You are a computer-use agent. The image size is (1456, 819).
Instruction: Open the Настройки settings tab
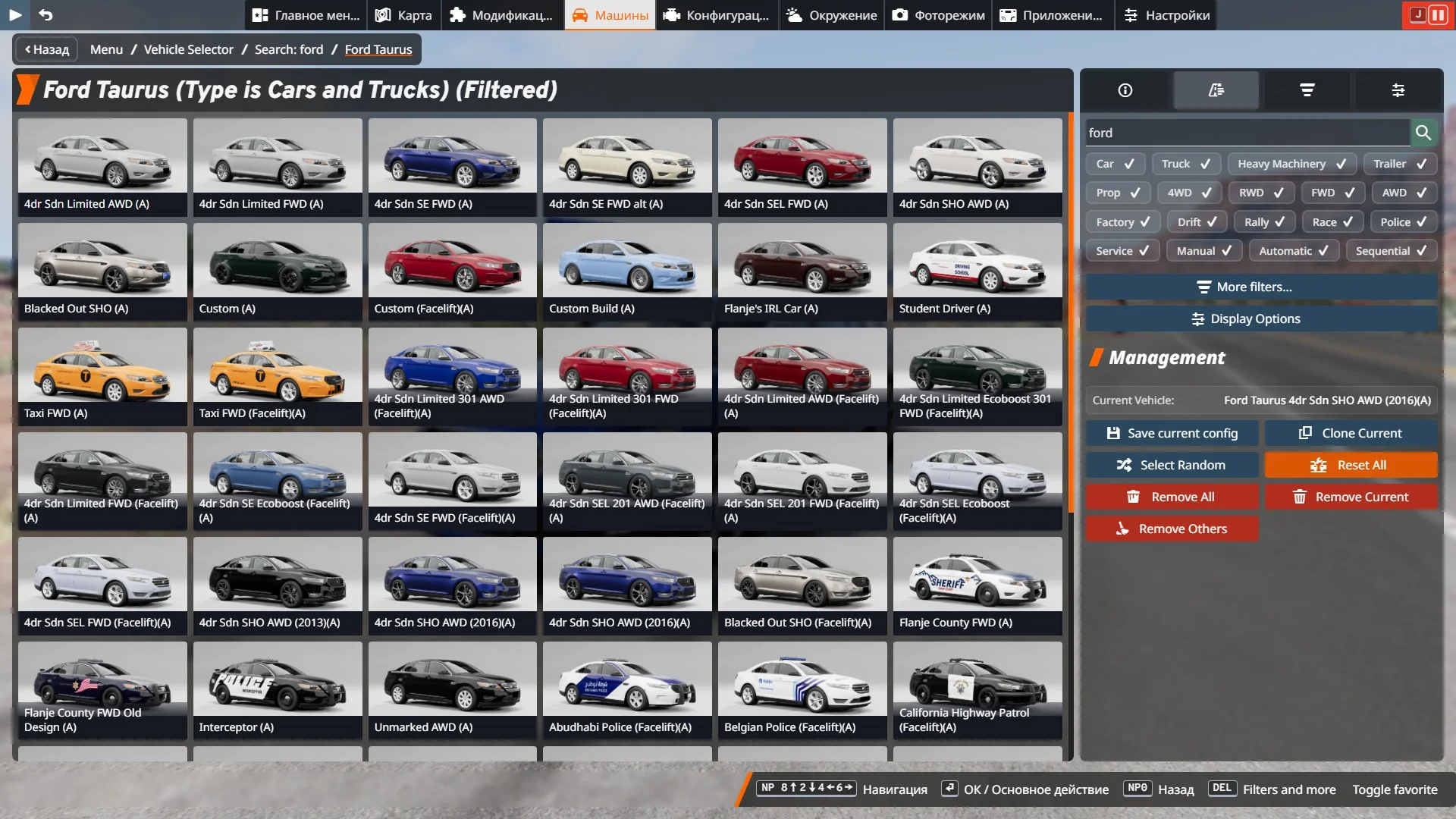(1166, 15)
